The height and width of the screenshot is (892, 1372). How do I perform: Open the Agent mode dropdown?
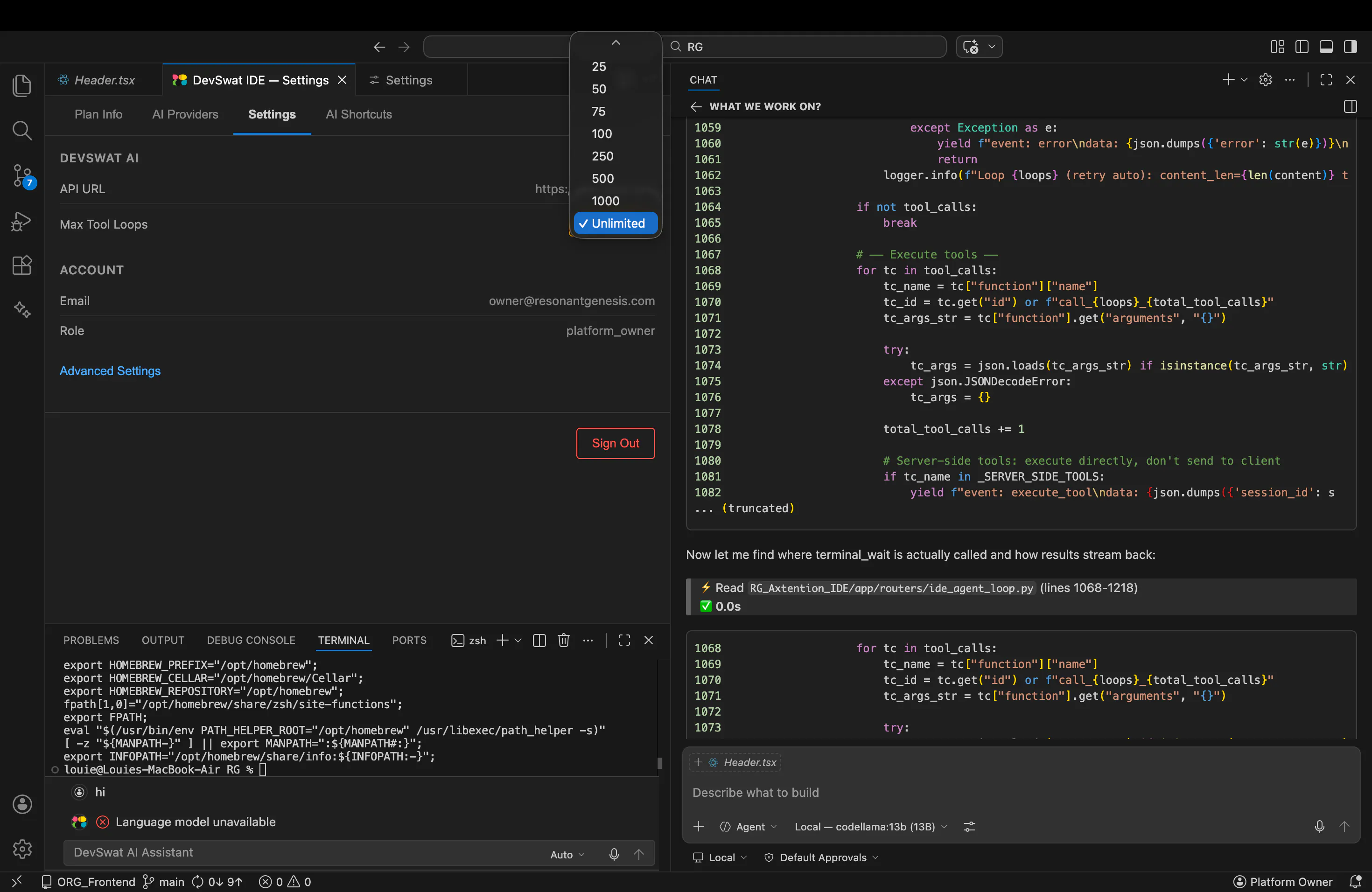click(748, 826)
